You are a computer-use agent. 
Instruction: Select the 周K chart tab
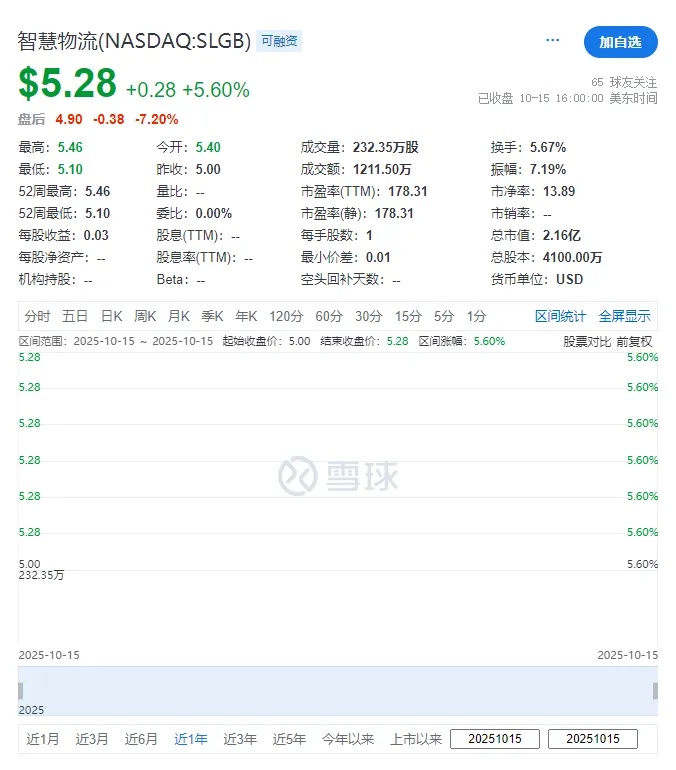point(145,316)
